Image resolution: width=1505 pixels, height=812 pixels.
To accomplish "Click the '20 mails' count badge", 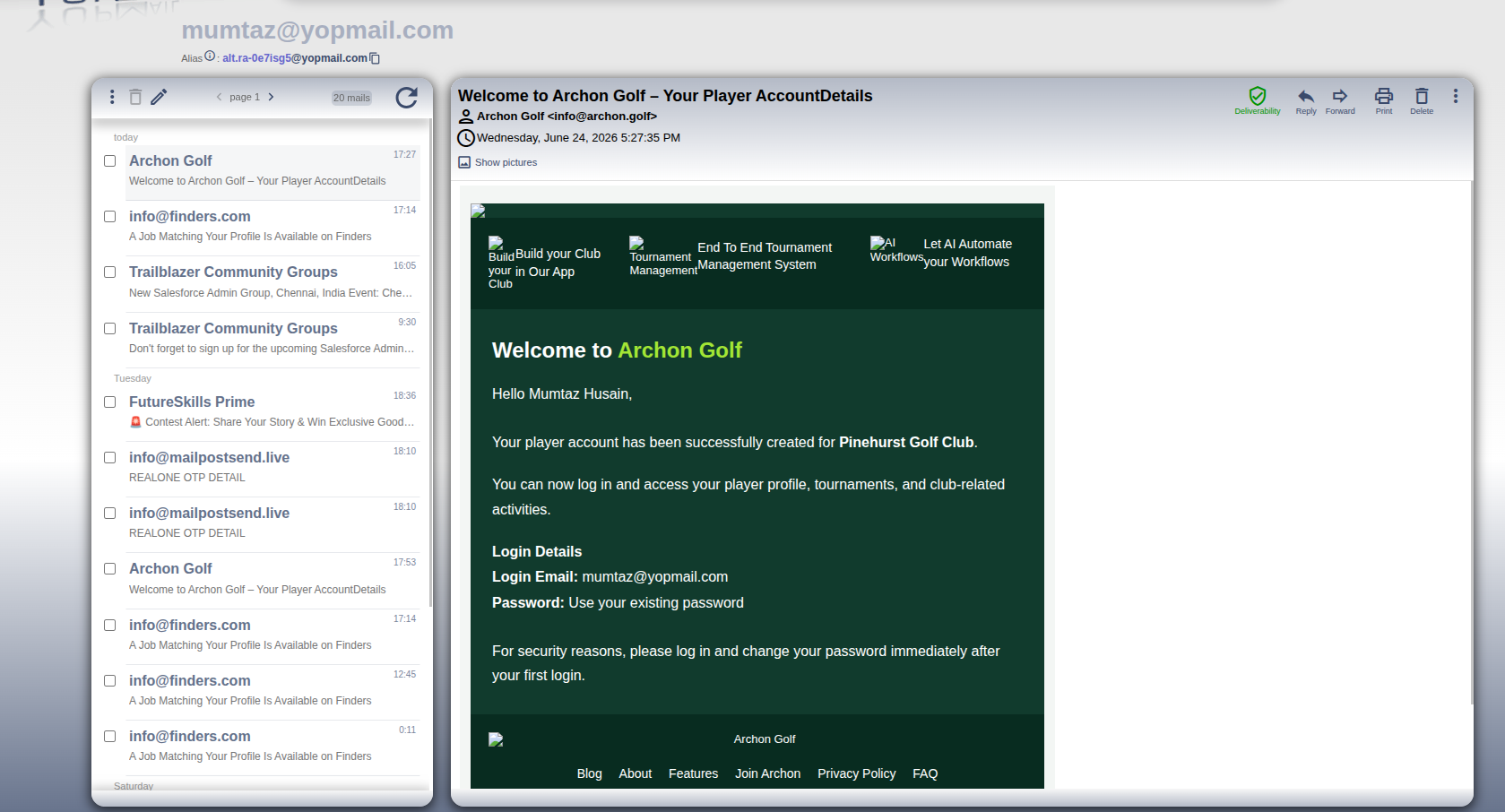I will [x=351, y=98].
